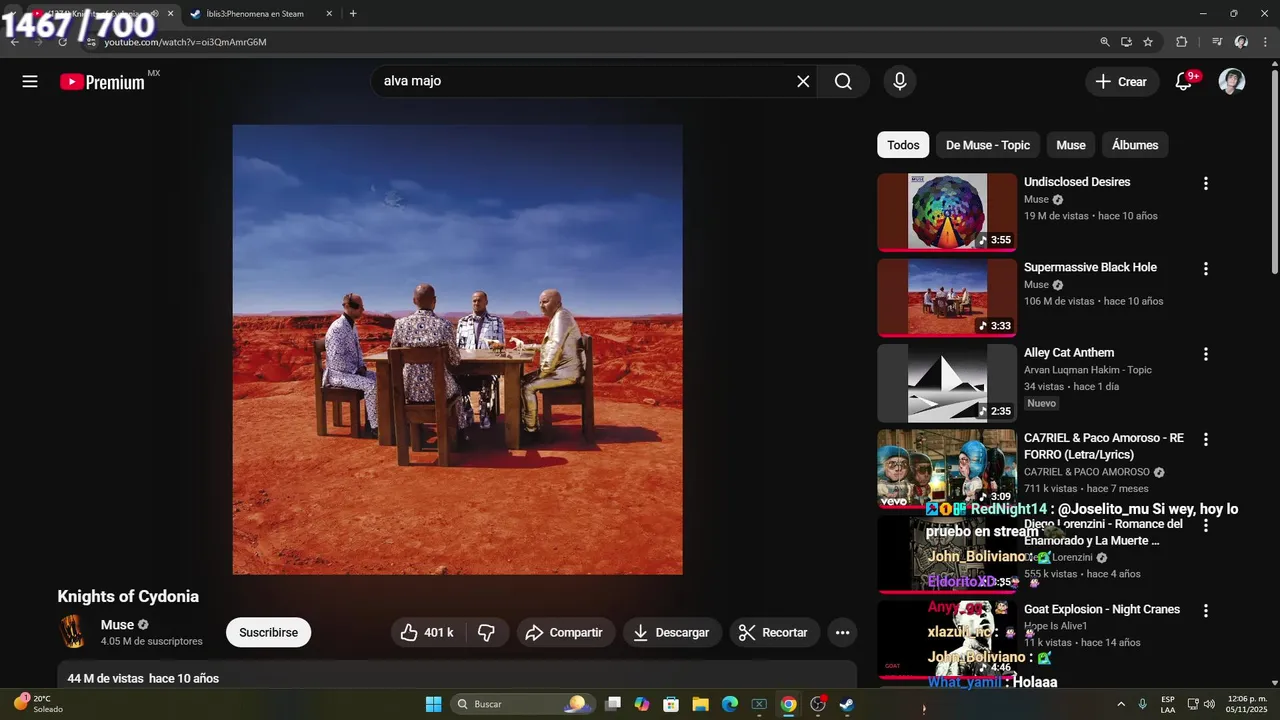Open options for Undisclosed Desires video
The image size is (1280, 720).
tap(1206, 183)
